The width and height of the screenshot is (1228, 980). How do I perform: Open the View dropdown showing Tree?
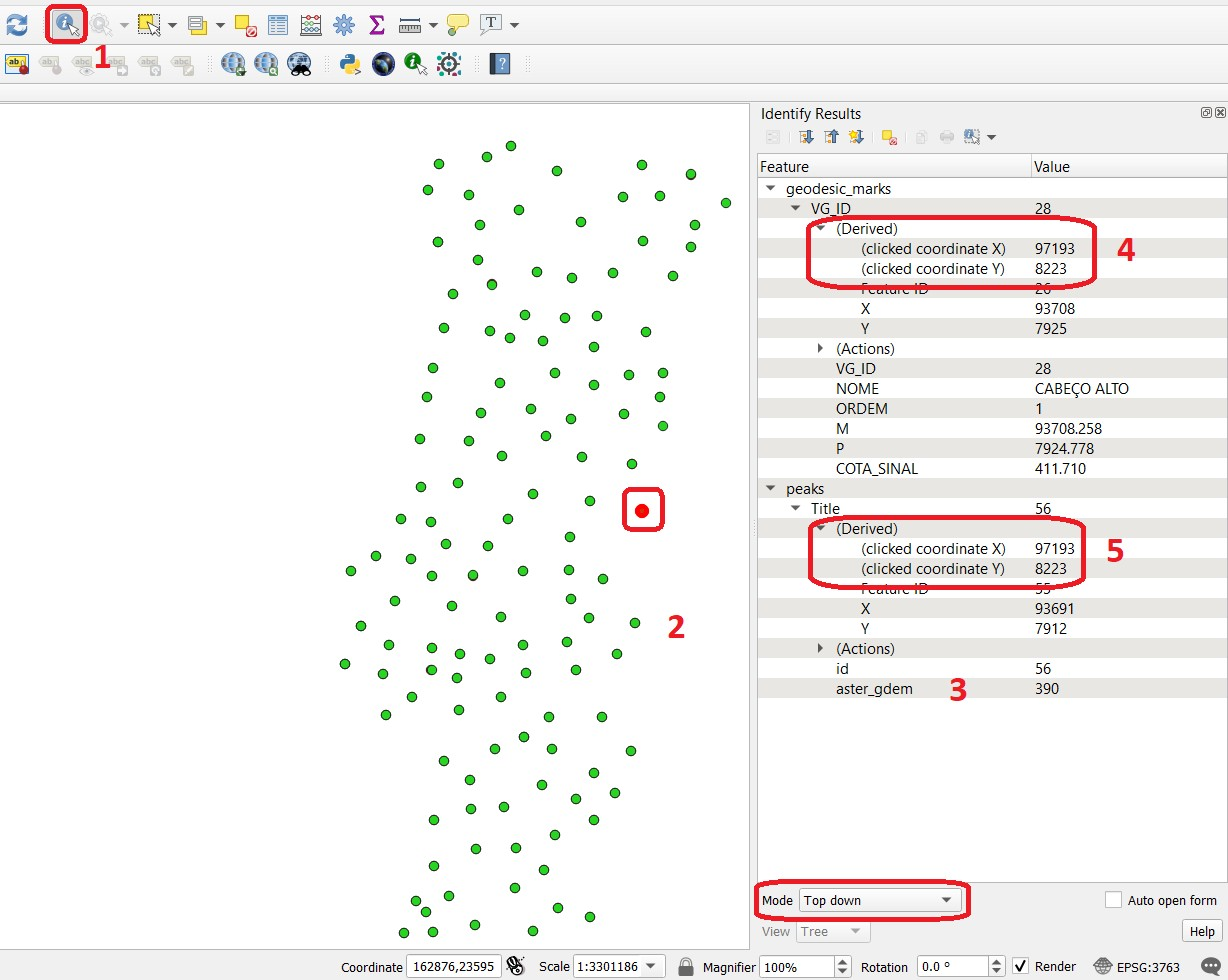pyautogui.click(x=833, y=931)
